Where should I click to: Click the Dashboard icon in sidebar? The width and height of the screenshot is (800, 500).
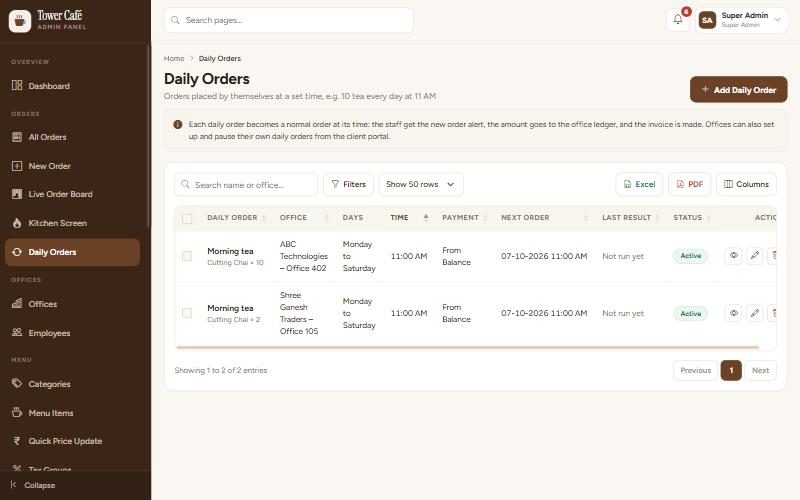coord(17,86)
